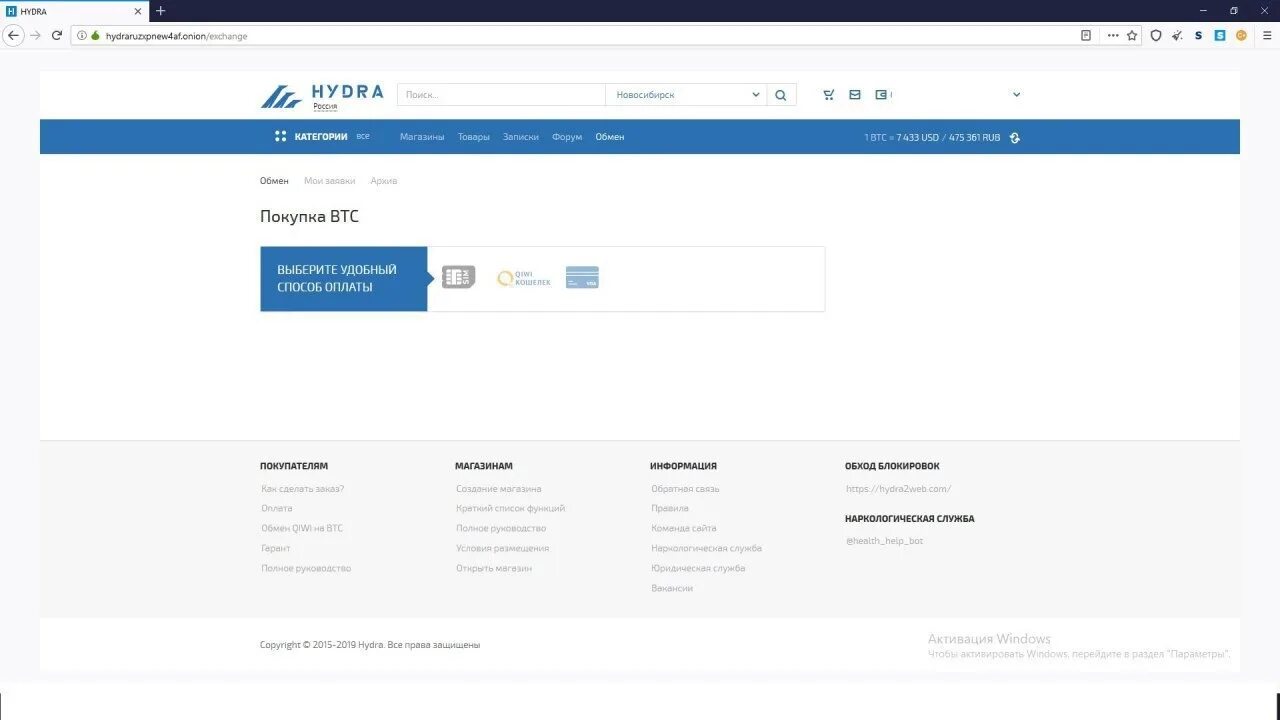Expand the user account chevron menu
Viewport: 1280px width, 720px height.
click(x=1017, y=95)
